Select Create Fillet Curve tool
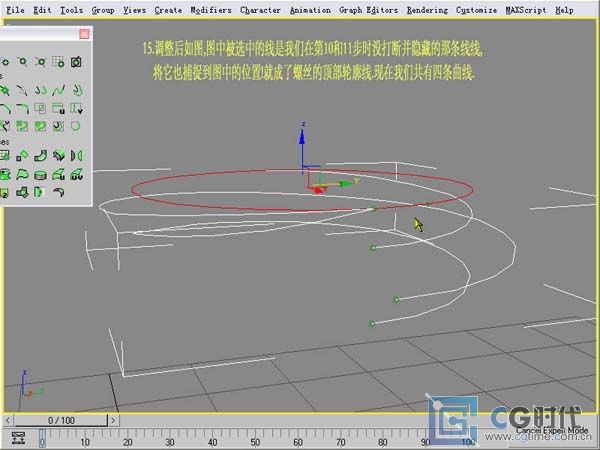Screen dimensions: 600x450 pos(22,108)
